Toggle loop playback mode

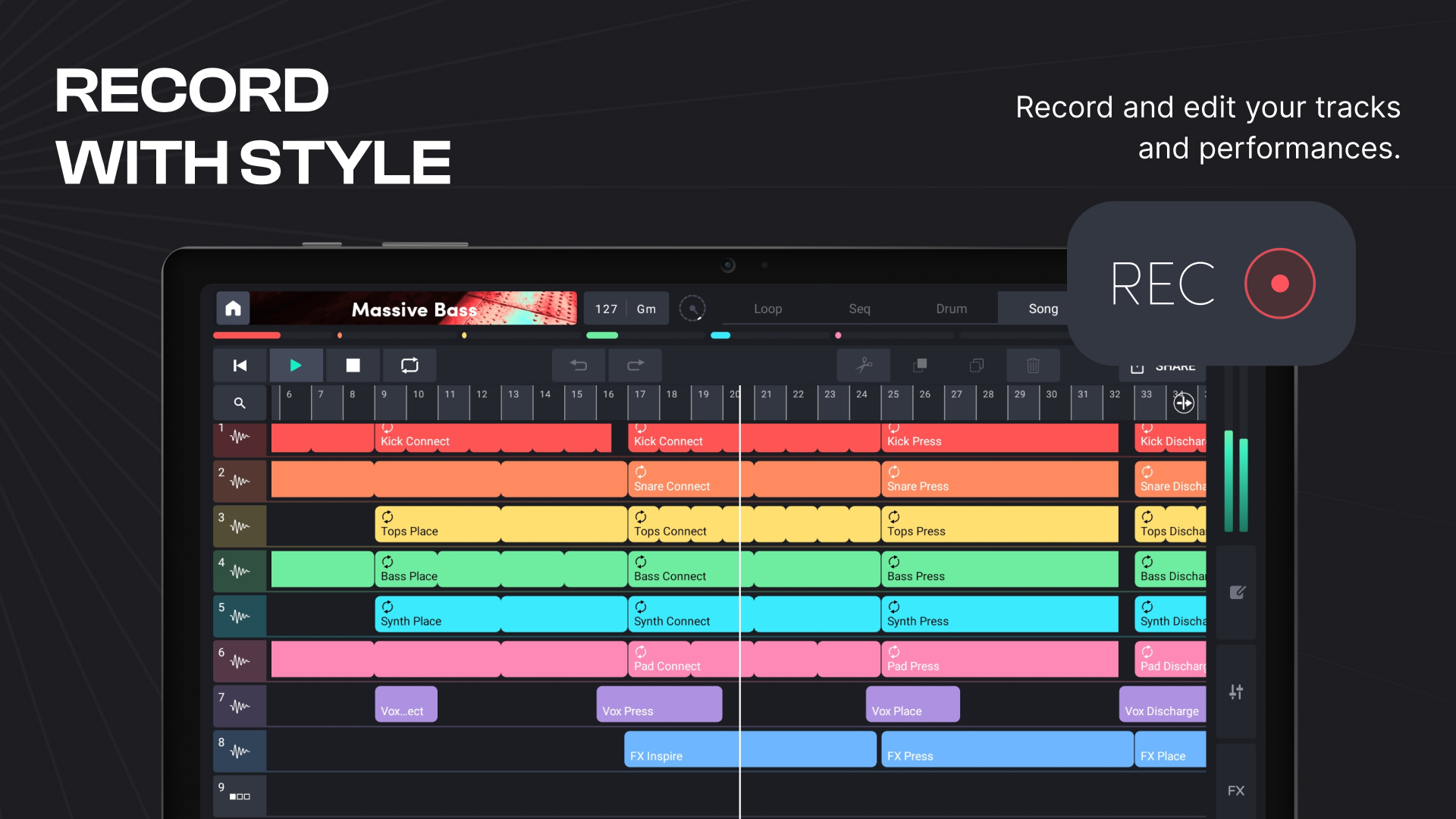tap(409, 365)
